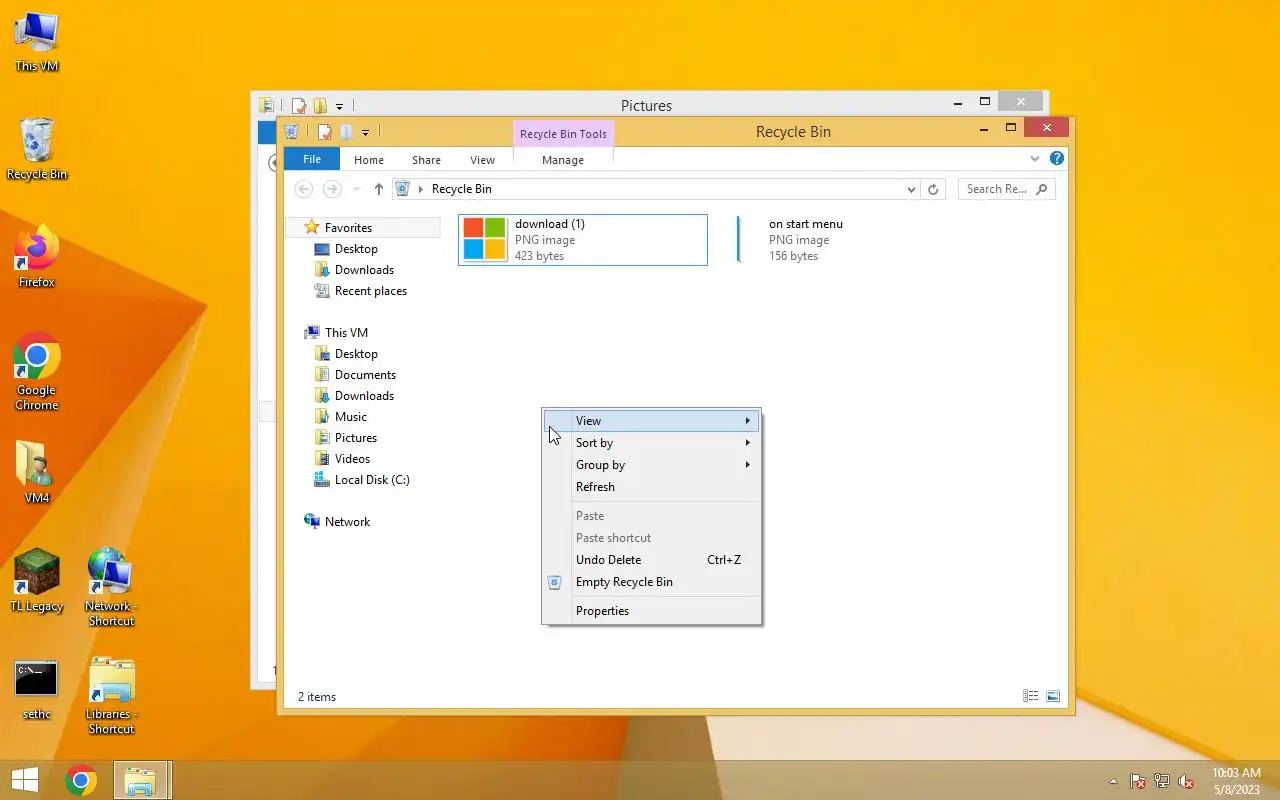
Task: Click the Pictures window title bar
Action: click(646, 105)
